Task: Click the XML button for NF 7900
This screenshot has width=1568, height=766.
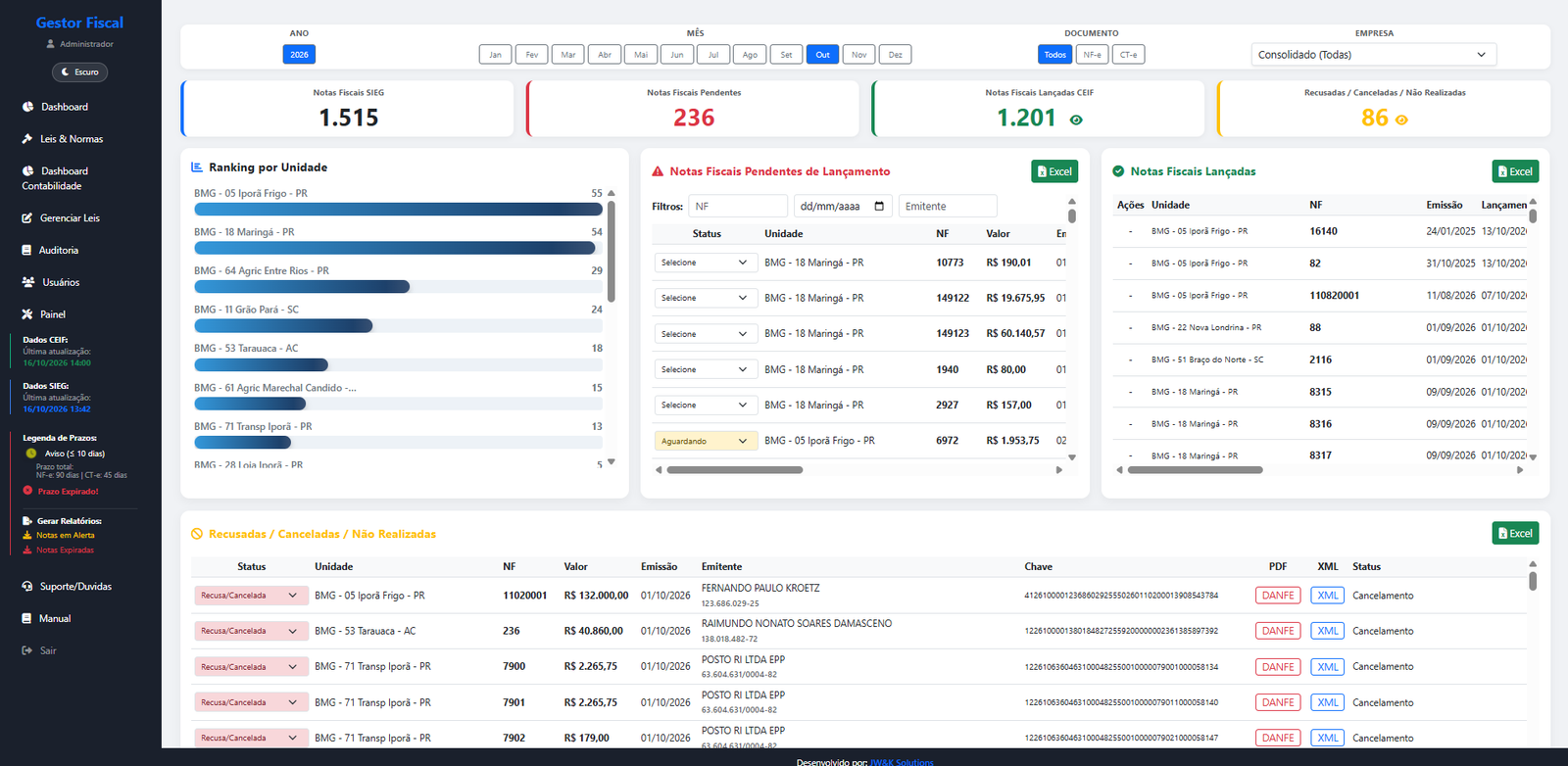Action: [x=1328, y=667]
